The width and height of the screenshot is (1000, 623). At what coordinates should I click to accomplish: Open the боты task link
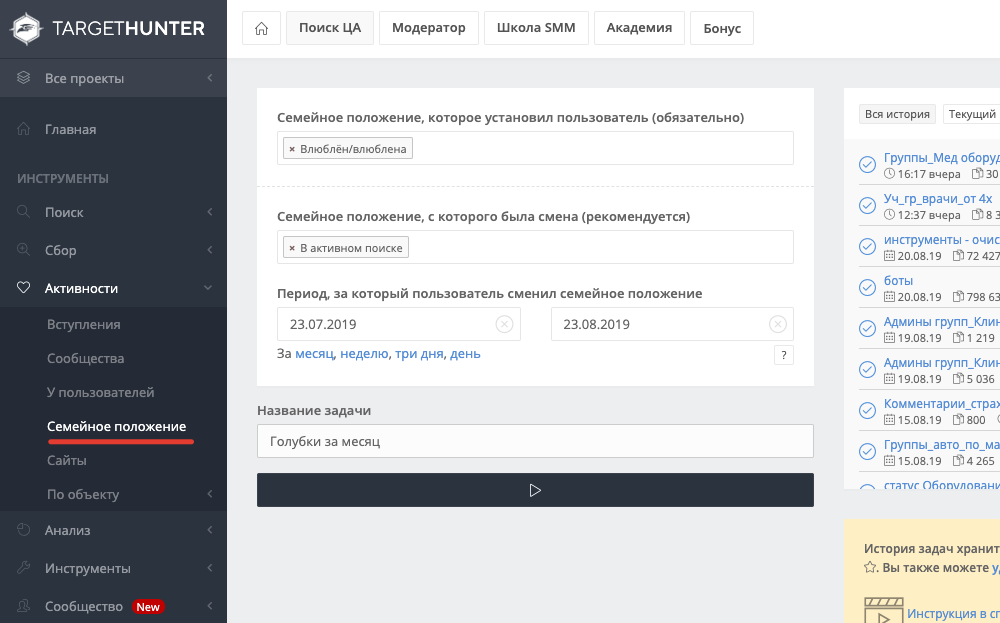(x=898, y=281)
